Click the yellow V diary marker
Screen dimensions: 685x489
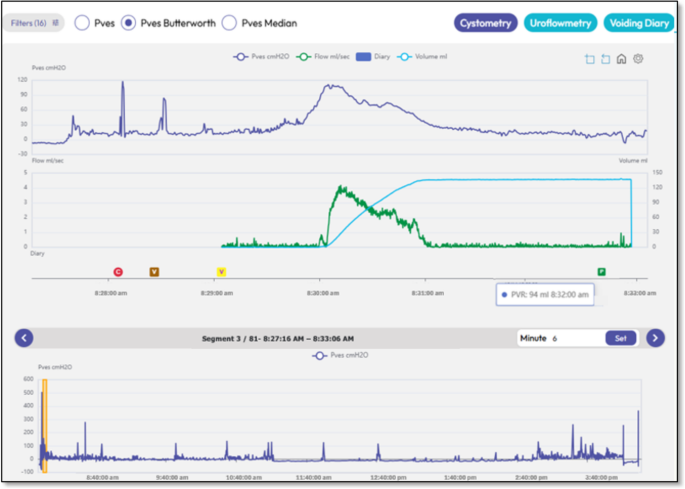click(221, 272)
